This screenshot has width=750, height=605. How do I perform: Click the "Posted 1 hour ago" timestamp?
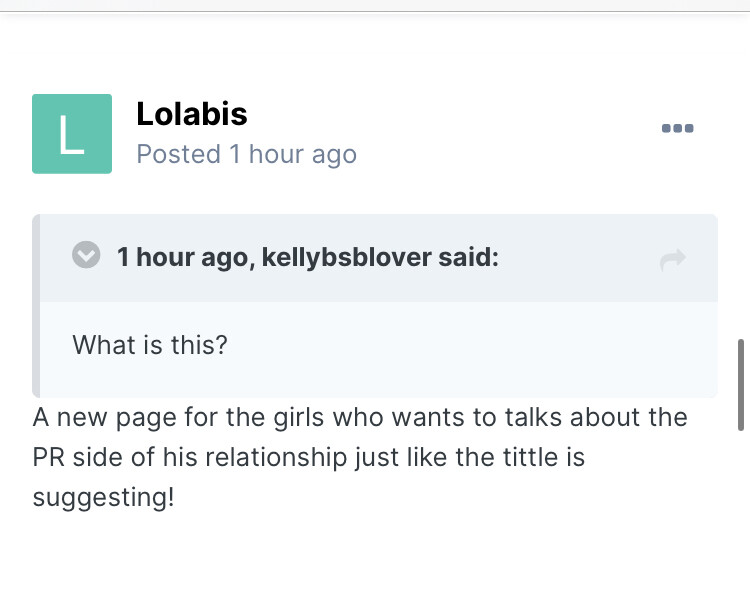click(x=246, y=154)
